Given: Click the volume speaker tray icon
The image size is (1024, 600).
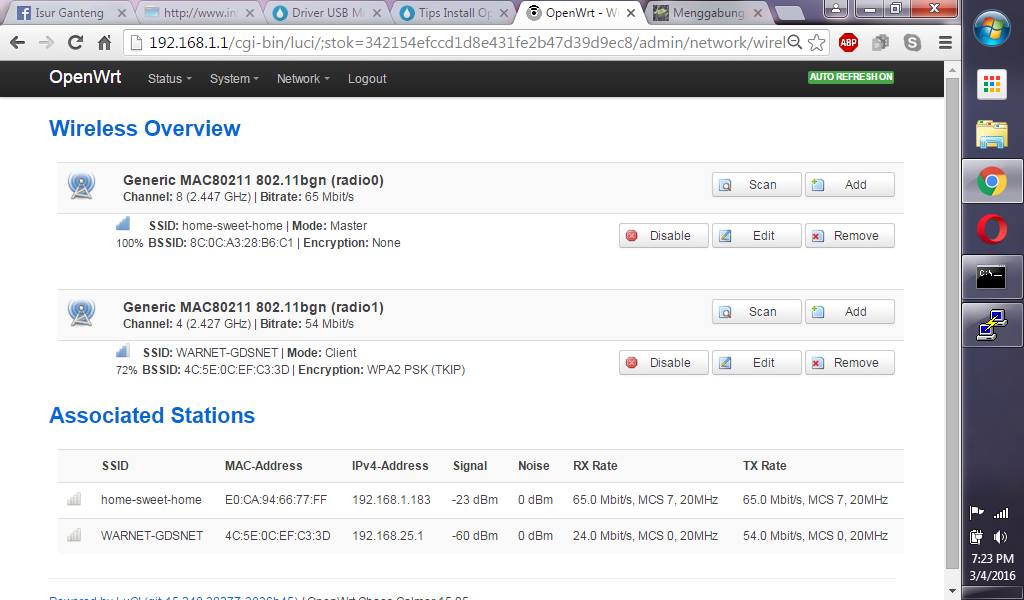Looking at the screenshot, I should click(x=1000, y=537).
